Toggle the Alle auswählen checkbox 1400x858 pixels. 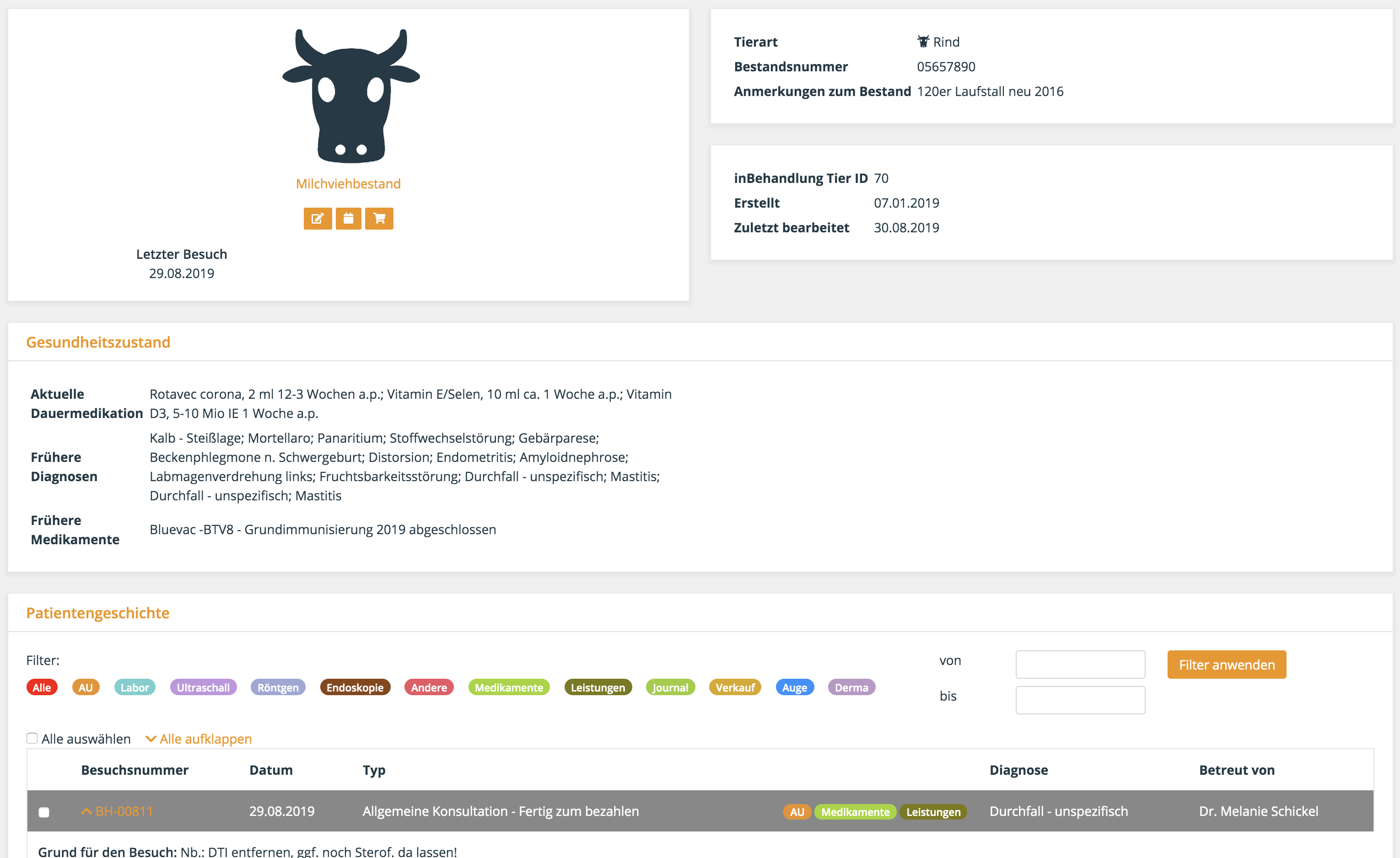[x=32, y=738]
